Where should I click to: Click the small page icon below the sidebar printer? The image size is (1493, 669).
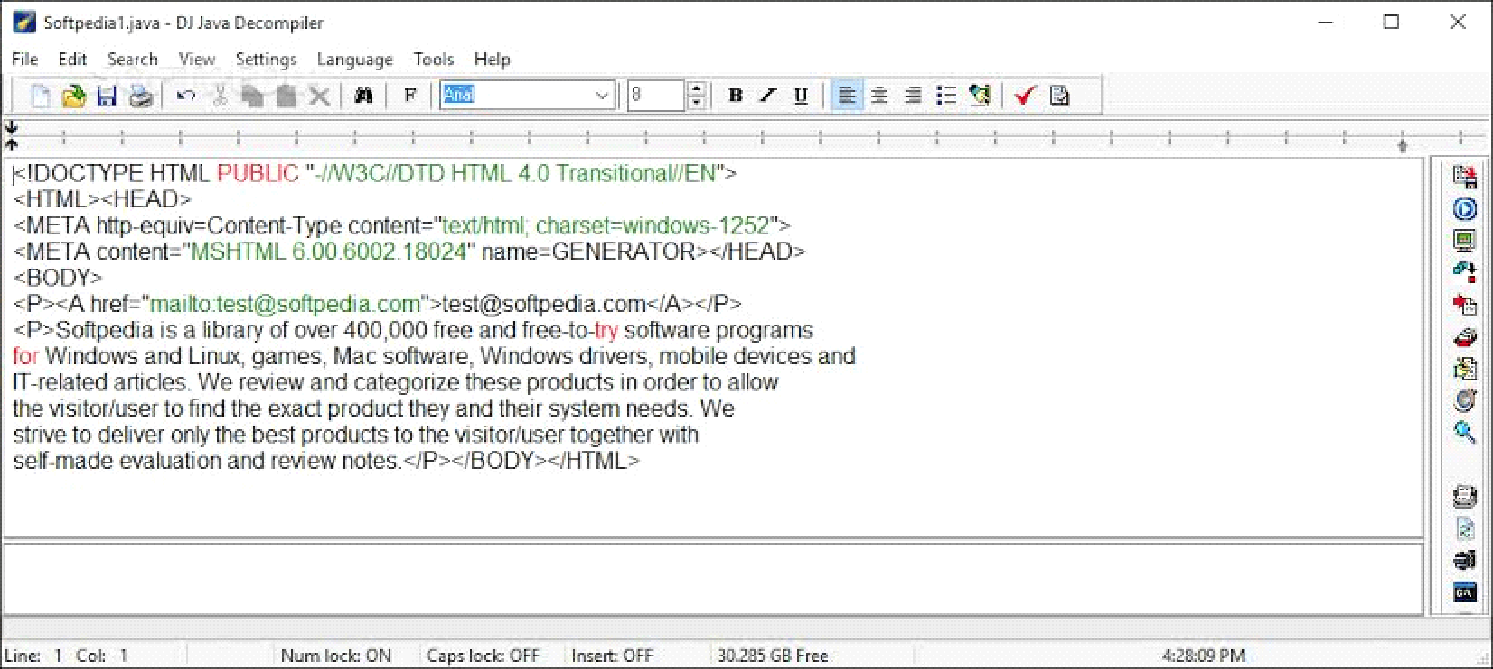tap(1465, 528)
